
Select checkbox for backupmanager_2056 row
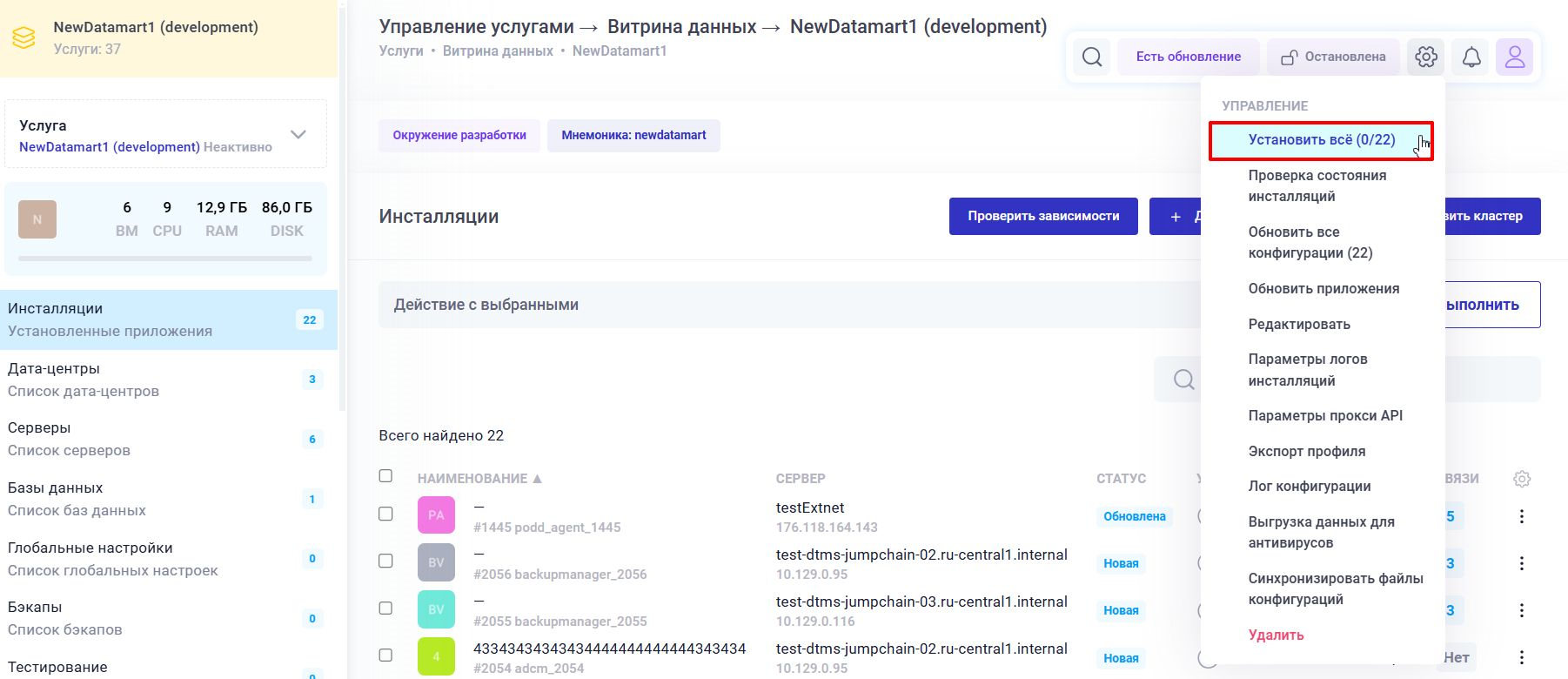(x=385, y=561)
